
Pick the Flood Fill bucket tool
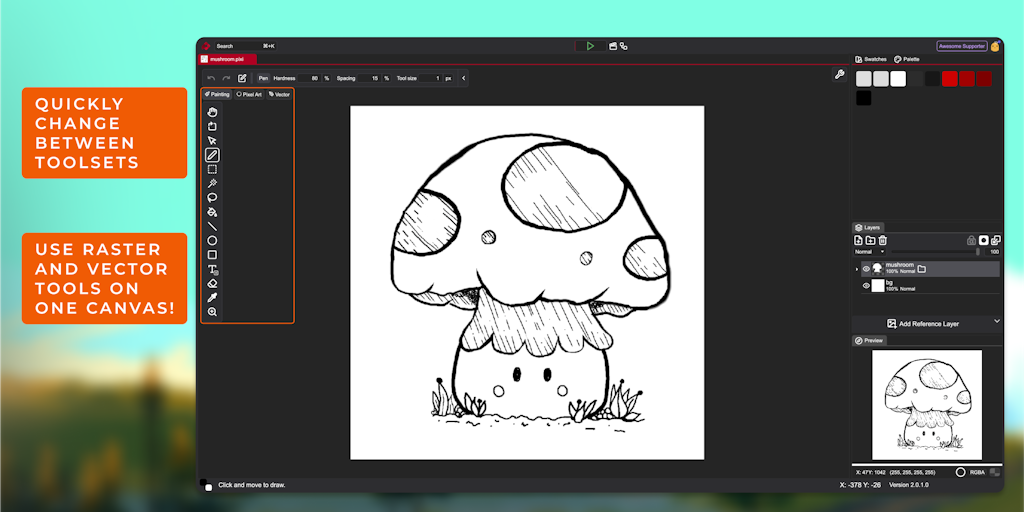(x=212, y=212)
